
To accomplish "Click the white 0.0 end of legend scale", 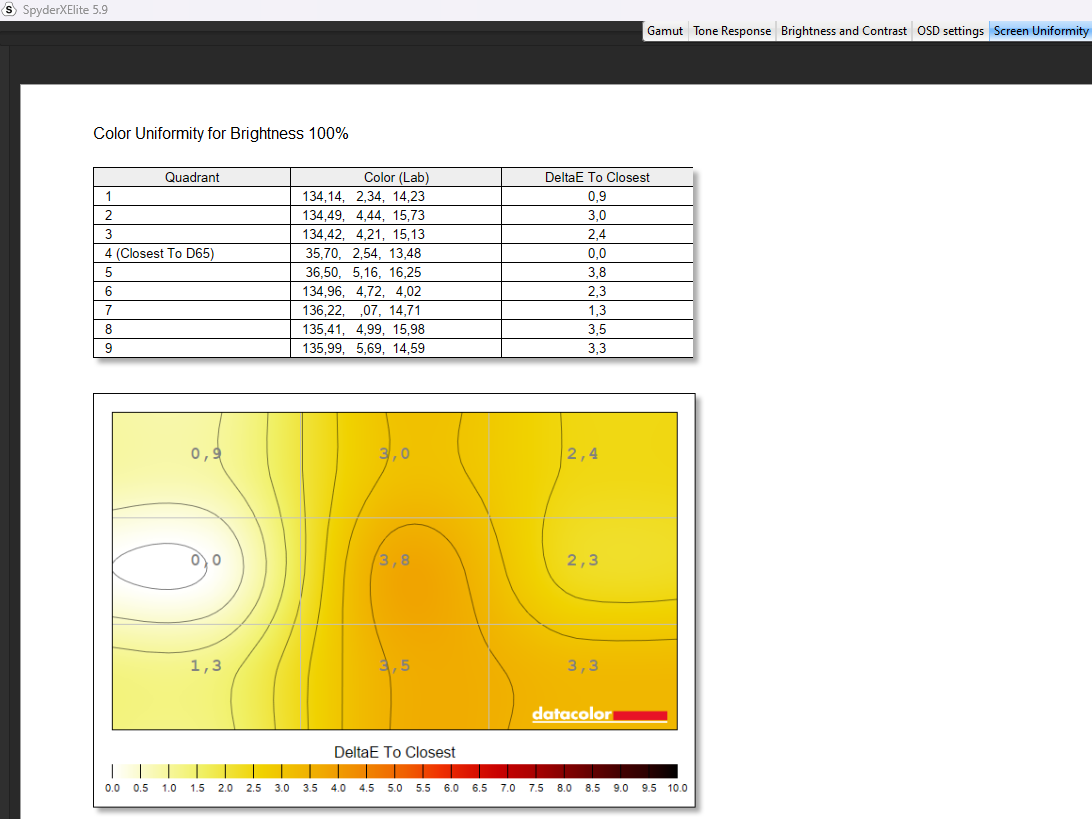I will [x=117, y=771].
